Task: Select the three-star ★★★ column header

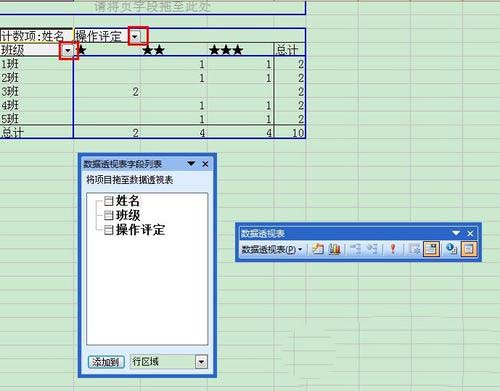Action: (x=226, y=50)
